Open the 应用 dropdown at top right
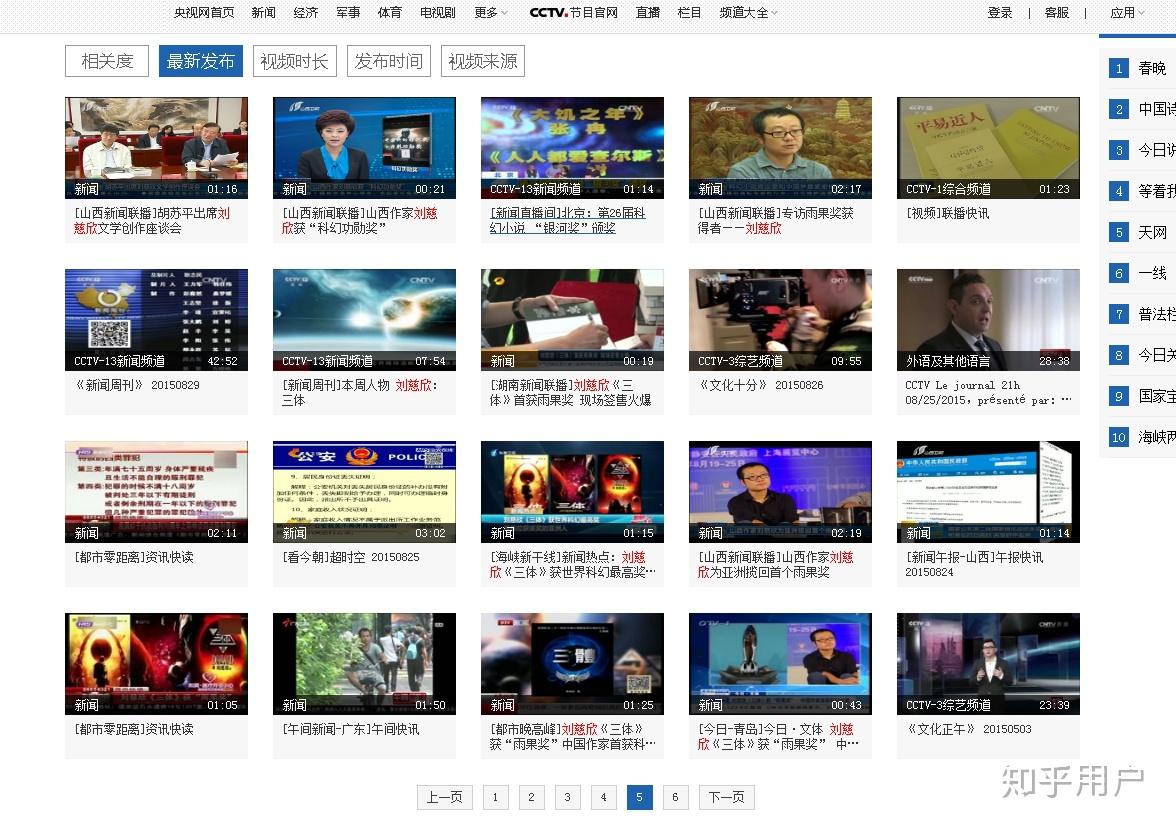 pyautogui.click(x=1127, y=13)
